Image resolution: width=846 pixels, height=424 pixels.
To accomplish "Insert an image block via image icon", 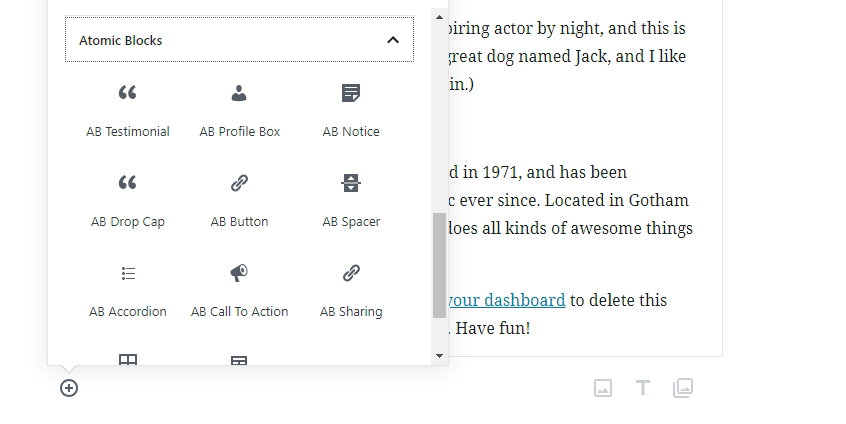I will click(603, 388).
